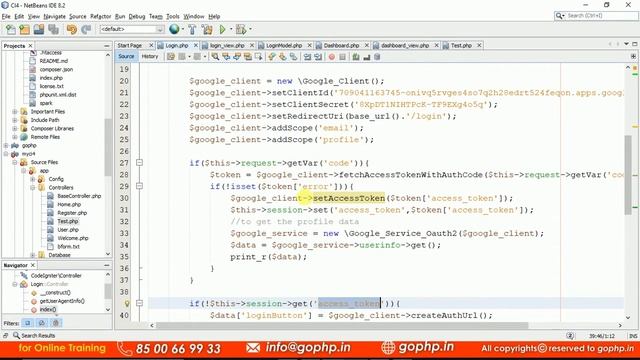Click the Save All toolbar icon
640x360 pixels.
[x=53, y=29]
